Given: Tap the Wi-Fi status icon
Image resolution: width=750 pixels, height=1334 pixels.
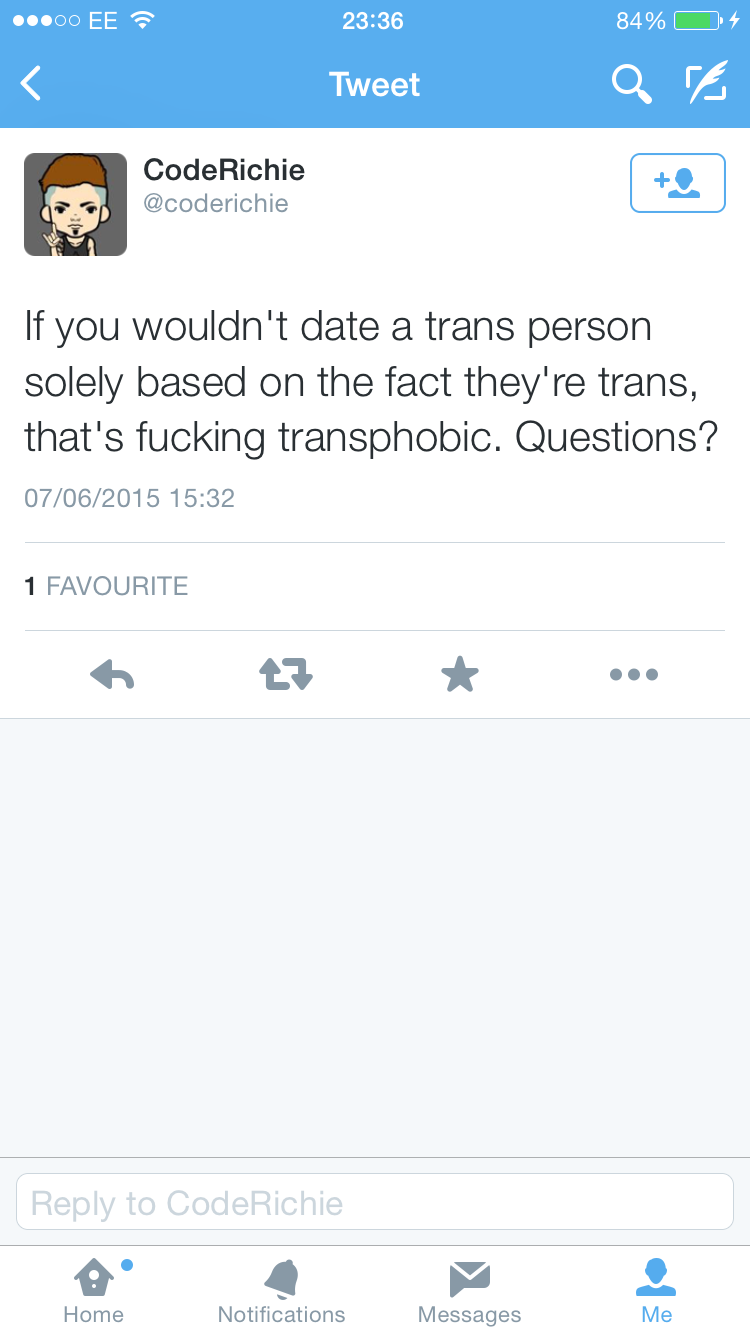Looking at the screenshot, I should click(x=143, y=20).
